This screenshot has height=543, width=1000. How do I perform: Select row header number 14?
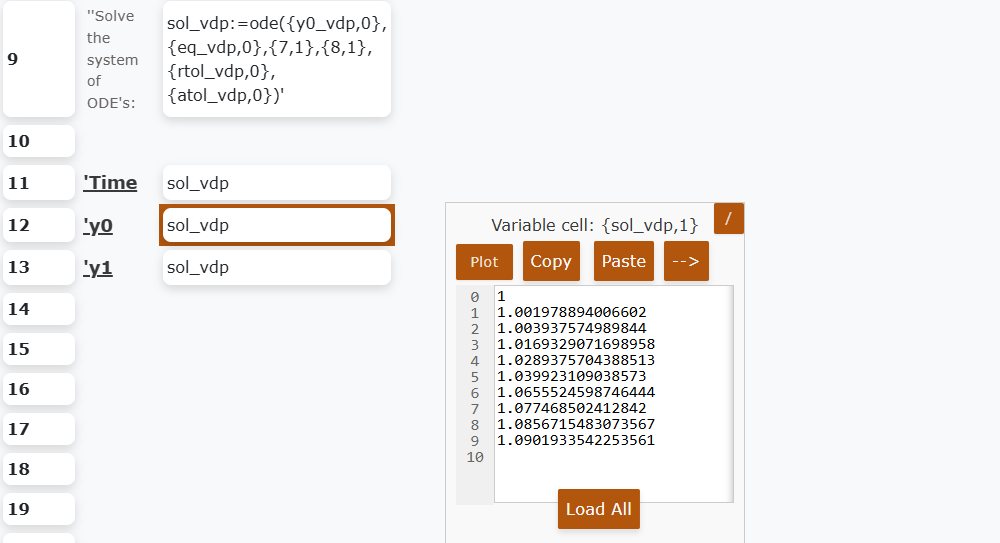point(39,309)
